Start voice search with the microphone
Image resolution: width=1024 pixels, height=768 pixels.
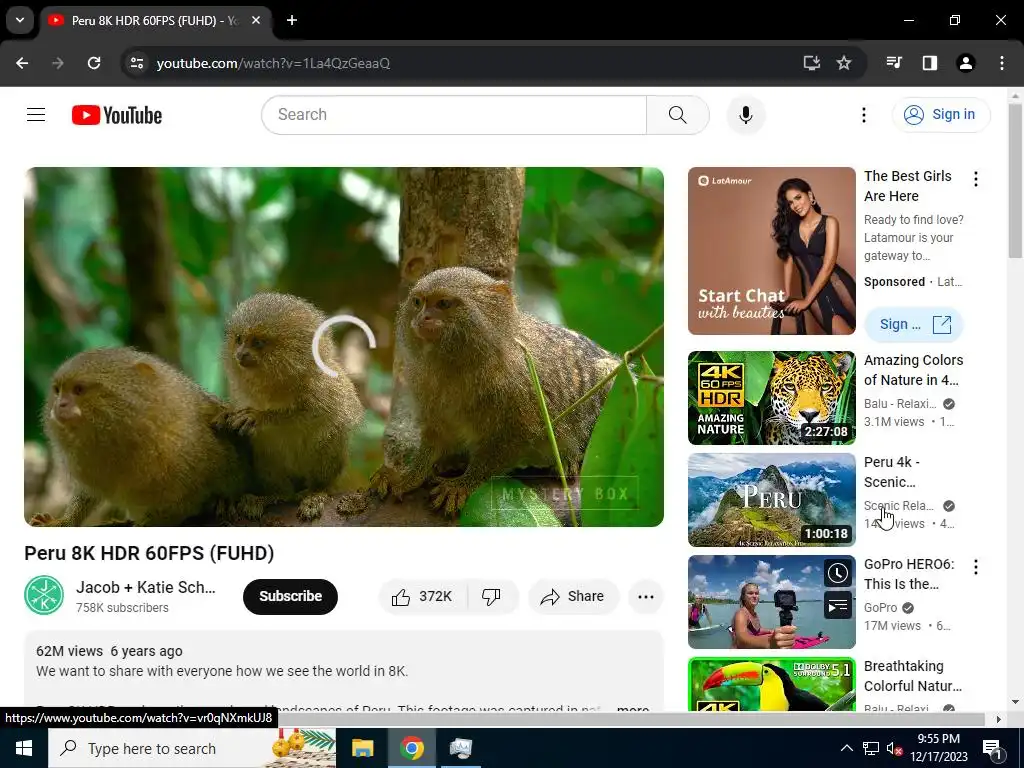(745, 115)
